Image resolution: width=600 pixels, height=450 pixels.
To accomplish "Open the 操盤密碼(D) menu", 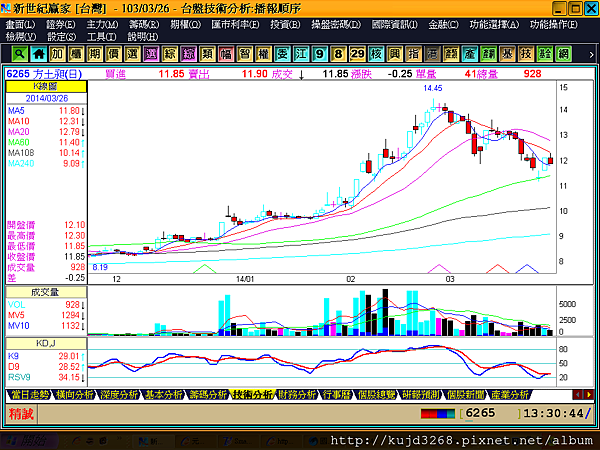I will tap(336, 24).
